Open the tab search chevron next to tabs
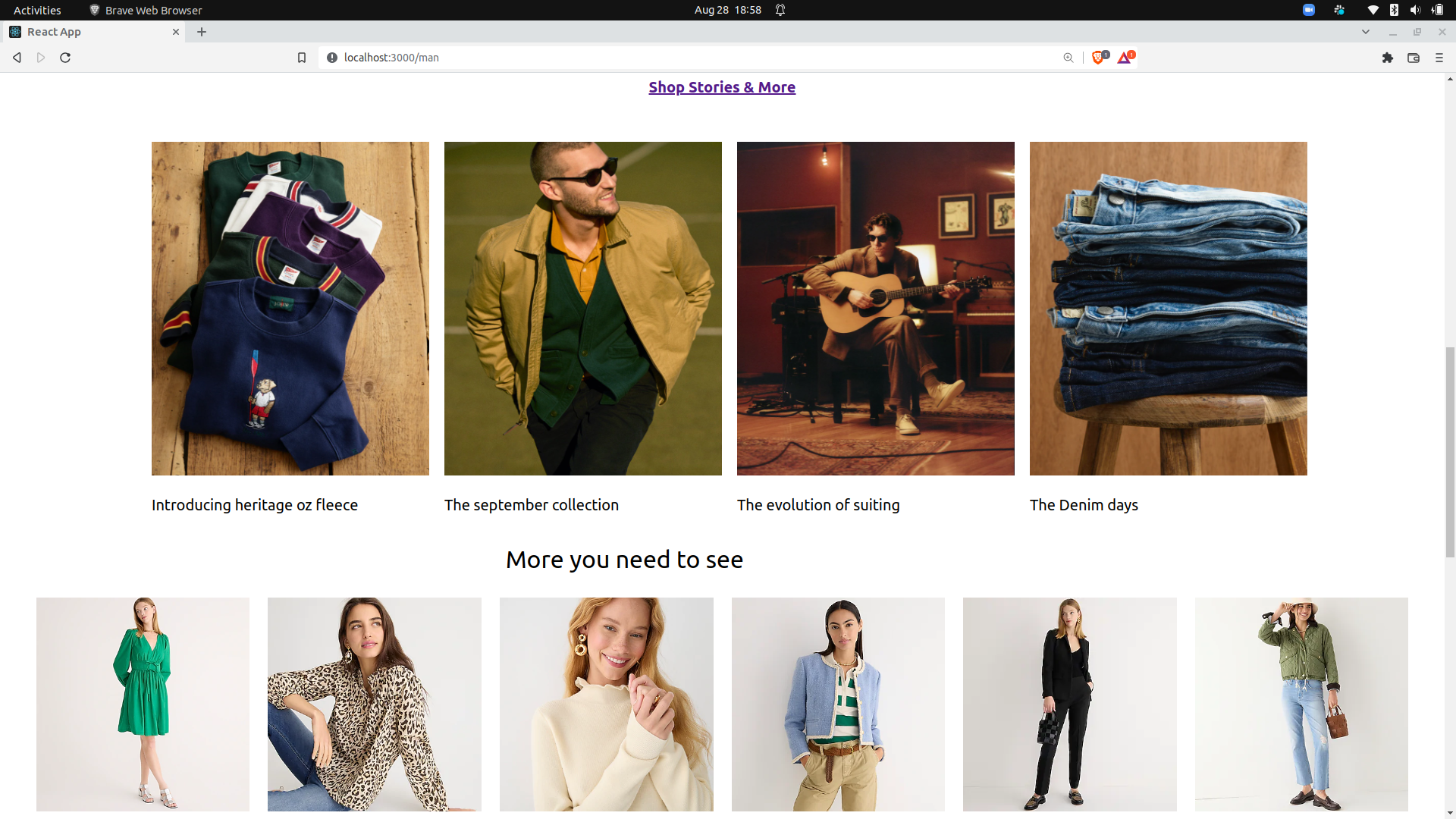 1366,31
